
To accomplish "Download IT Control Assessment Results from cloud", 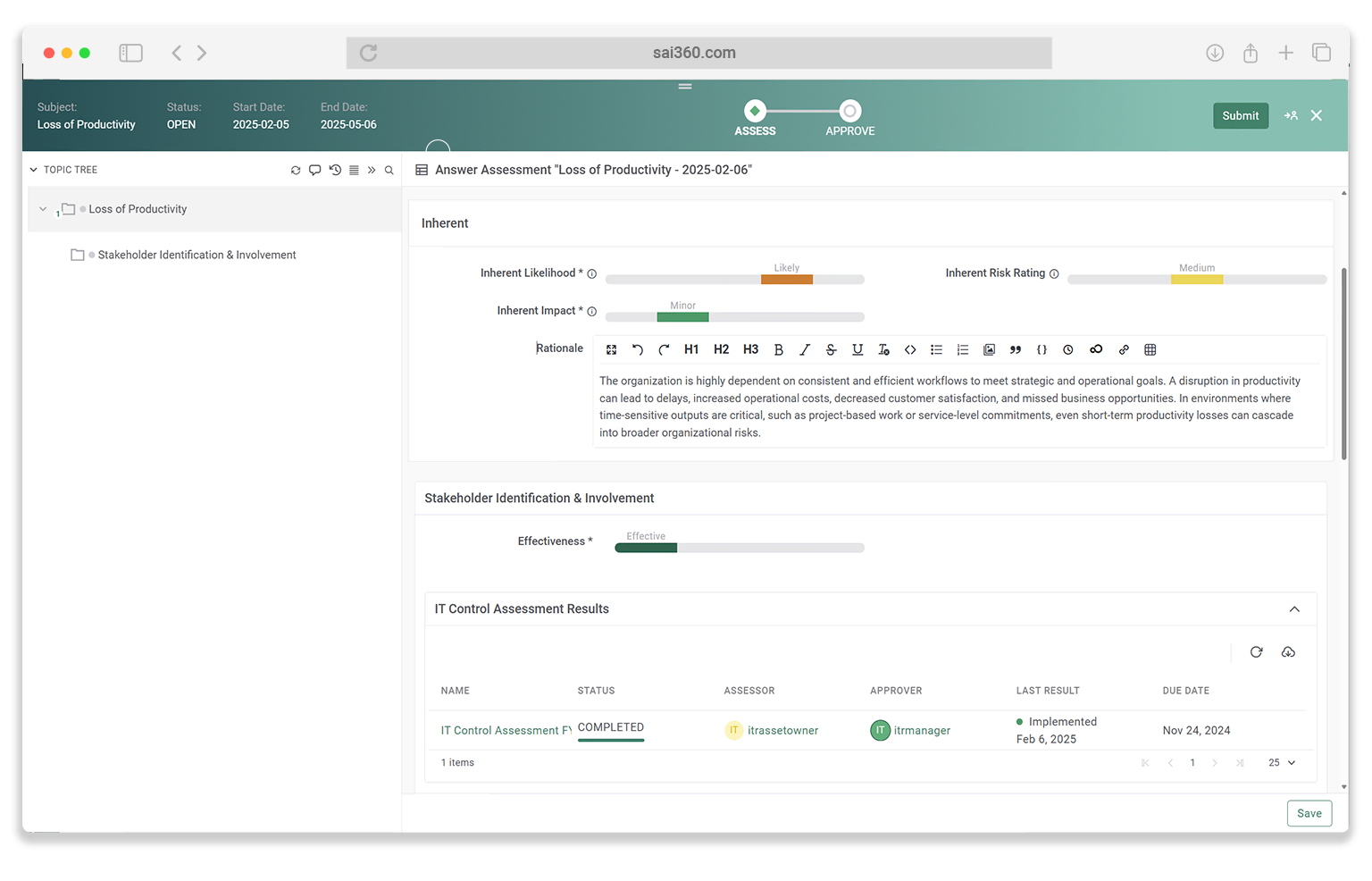I will [1288, 652].
